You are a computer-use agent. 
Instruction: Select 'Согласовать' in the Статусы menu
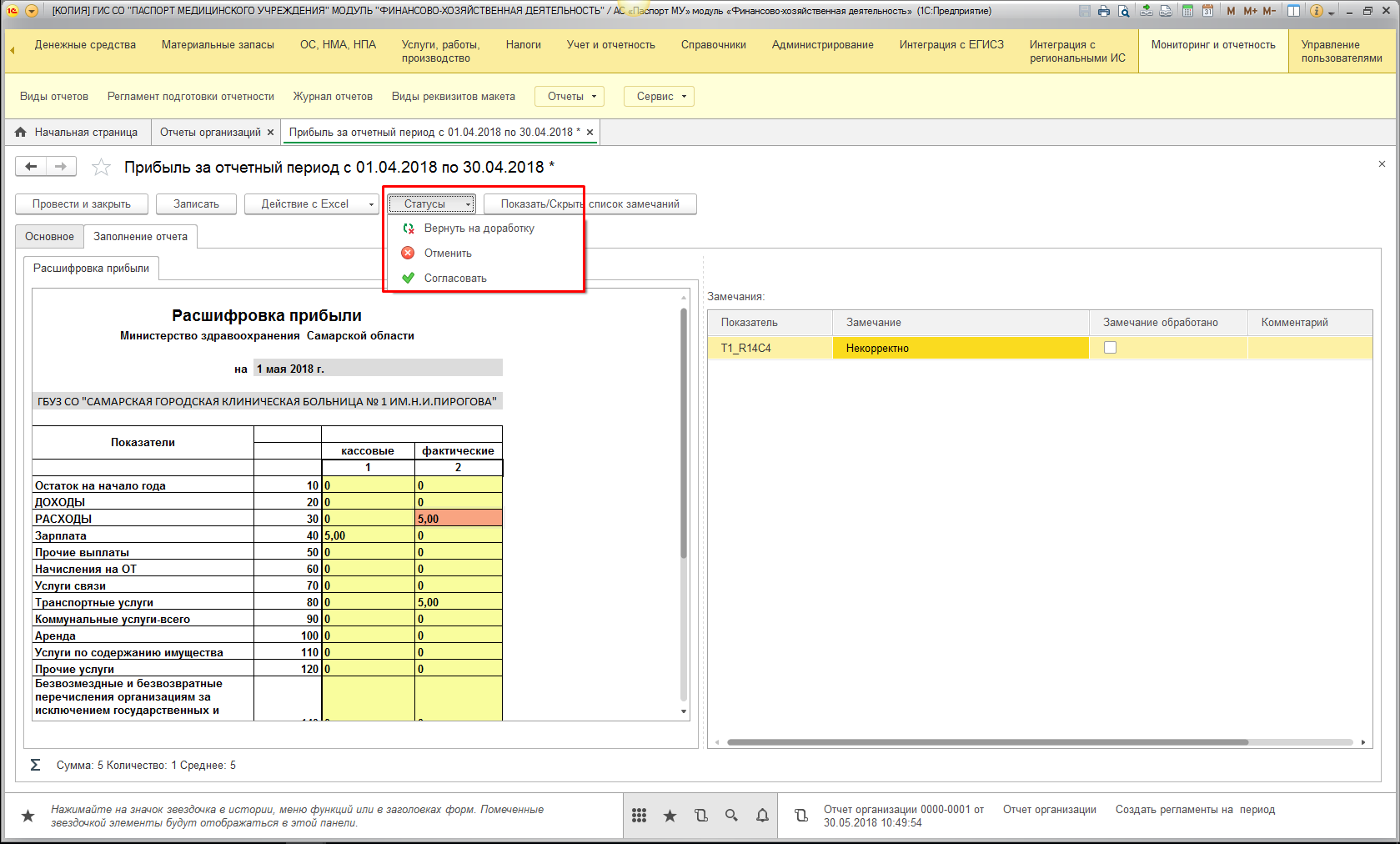pyautogui.click(x=455, y=279)
